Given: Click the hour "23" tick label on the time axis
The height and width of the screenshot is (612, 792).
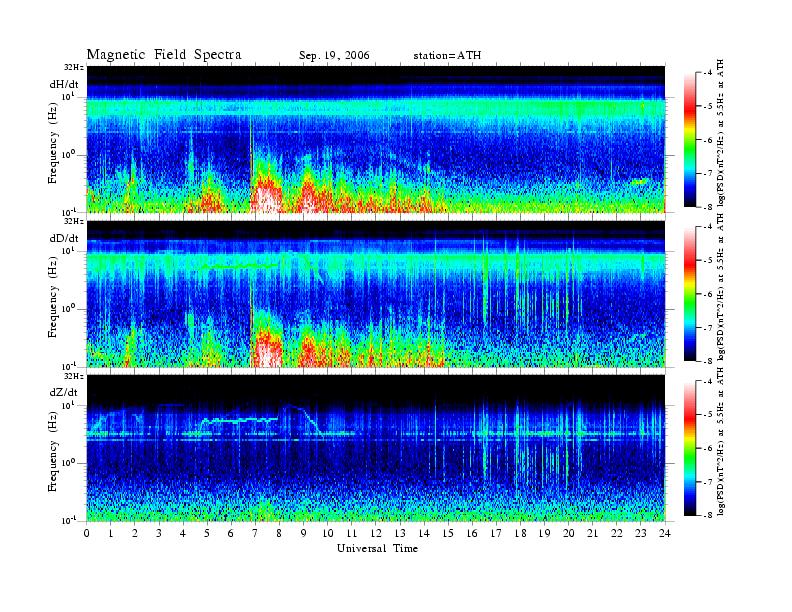Looking at the screenshot, I should pos(641,533).
